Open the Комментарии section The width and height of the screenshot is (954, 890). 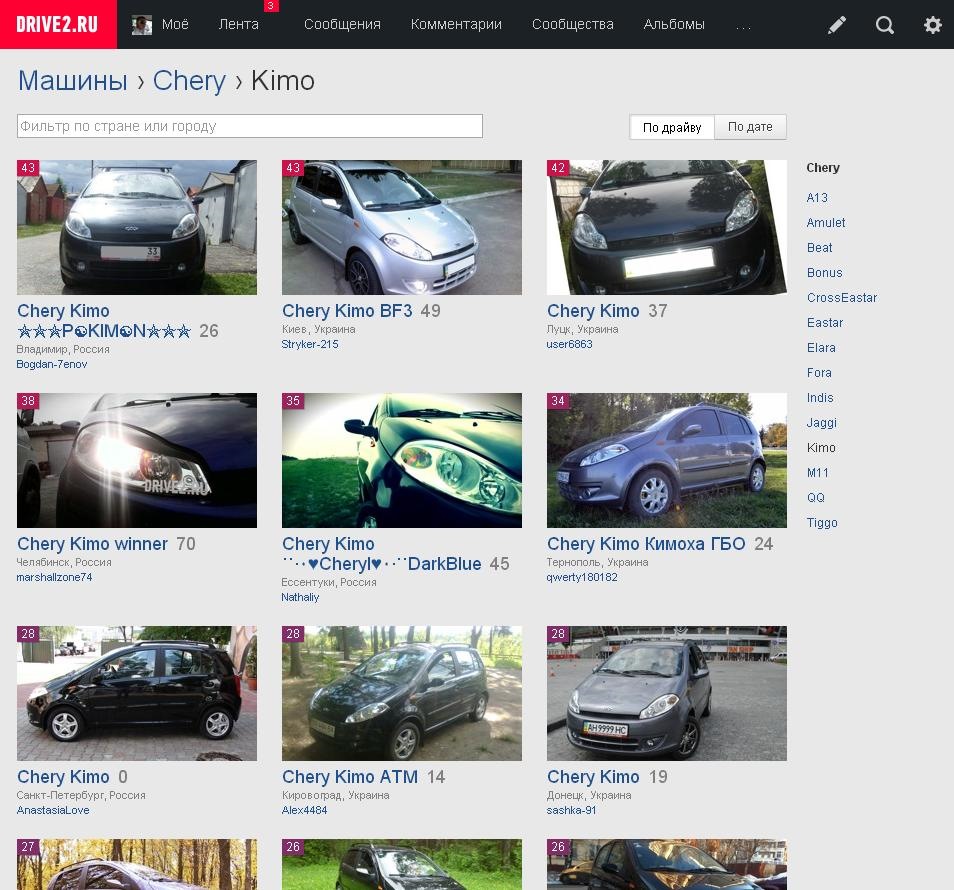456,24
